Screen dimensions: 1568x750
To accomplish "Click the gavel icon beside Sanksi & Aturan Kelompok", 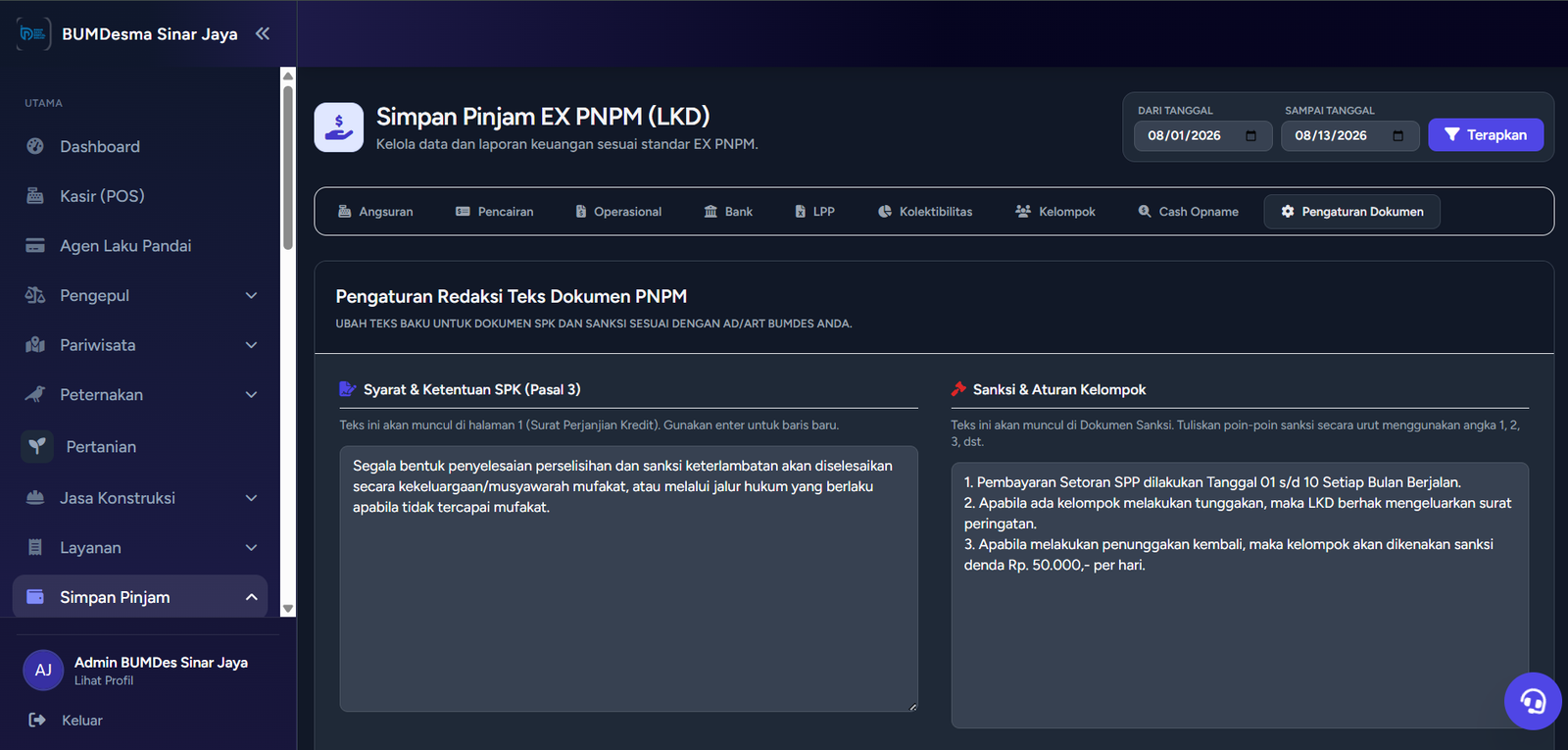I will (958, 389).
